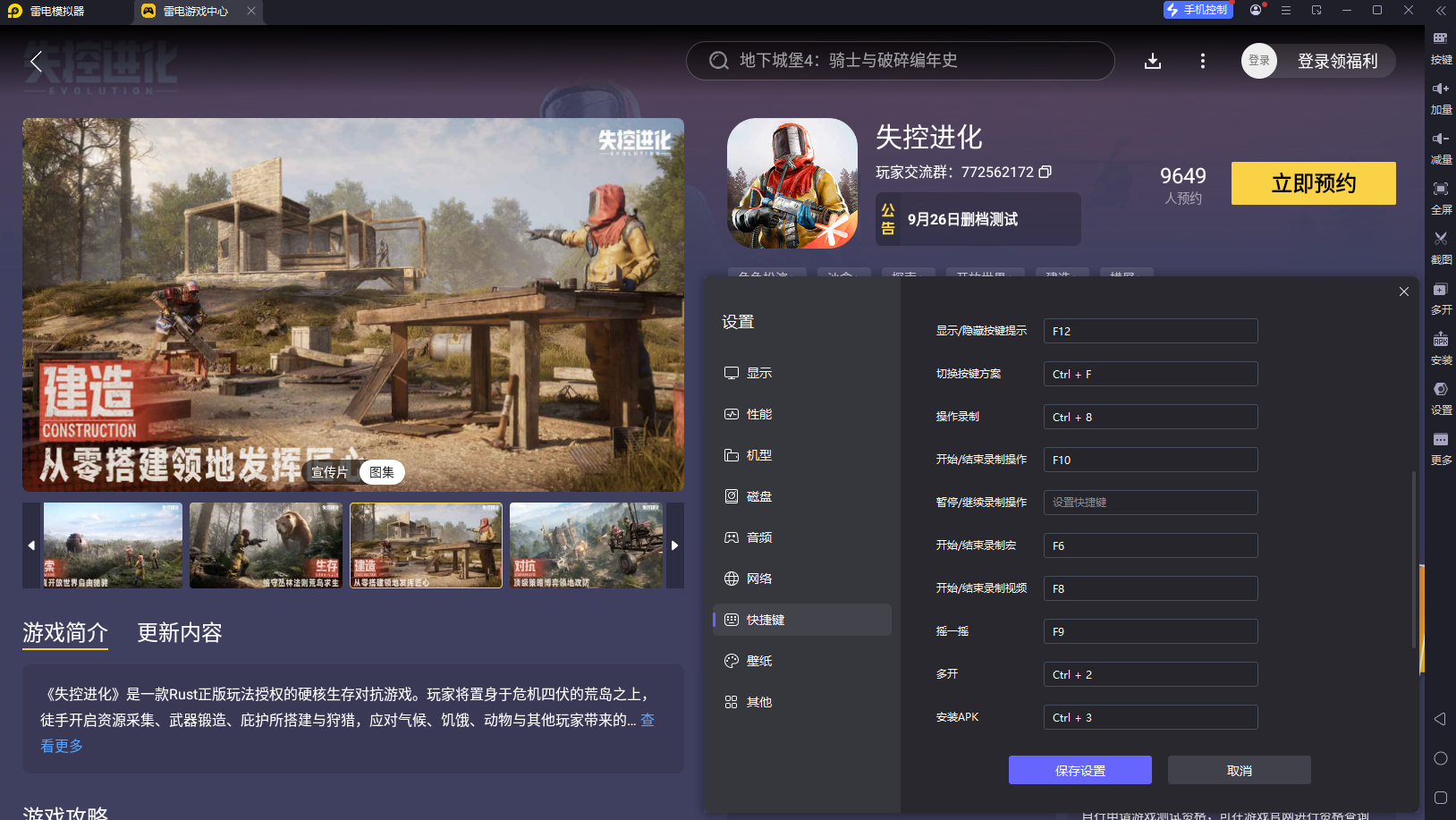The height and width of the screenshot is (820, 1456).
Task: Open 网络 network settings
Action: 802,579
